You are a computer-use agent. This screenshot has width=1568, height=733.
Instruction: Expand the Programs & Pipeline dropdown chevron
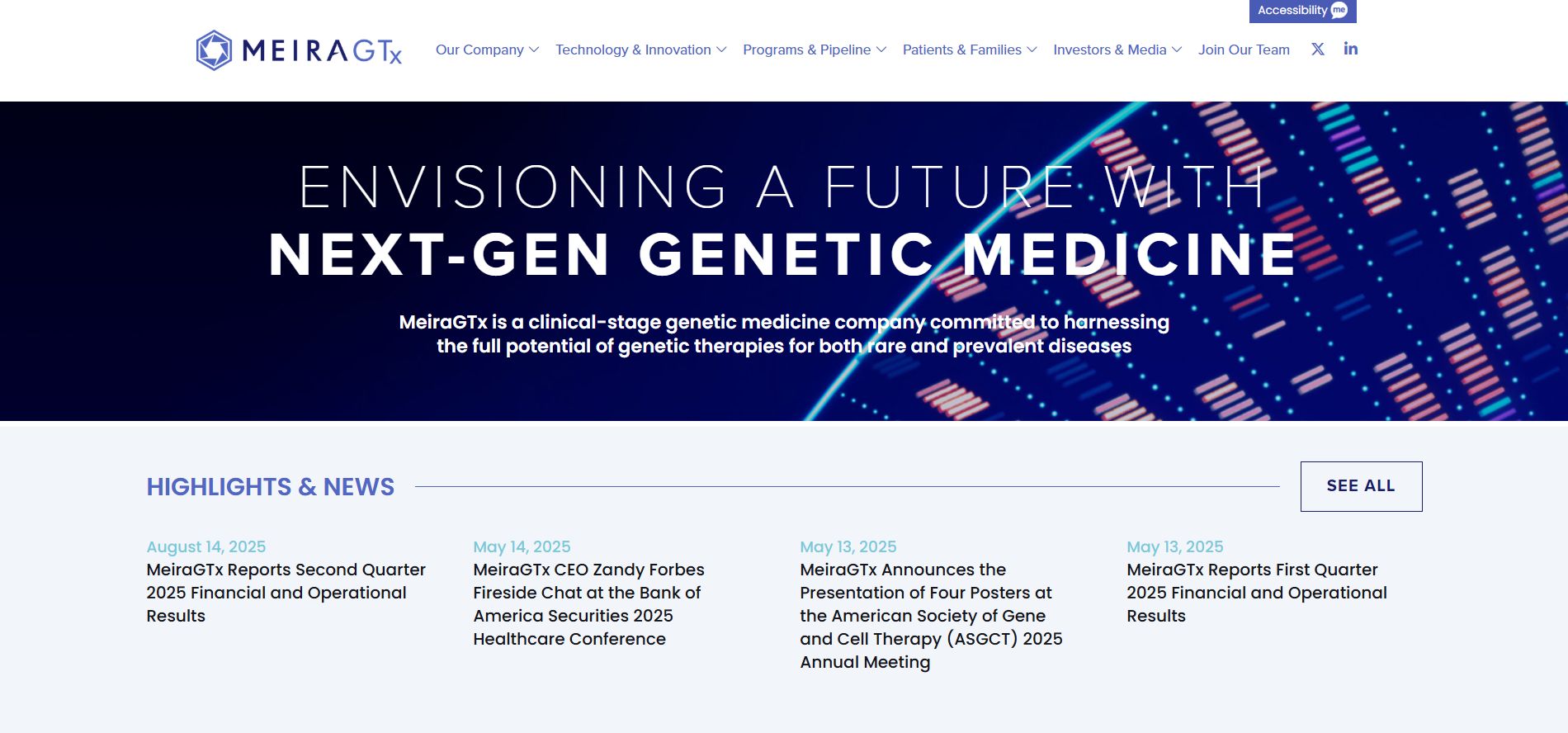[881, 50]
